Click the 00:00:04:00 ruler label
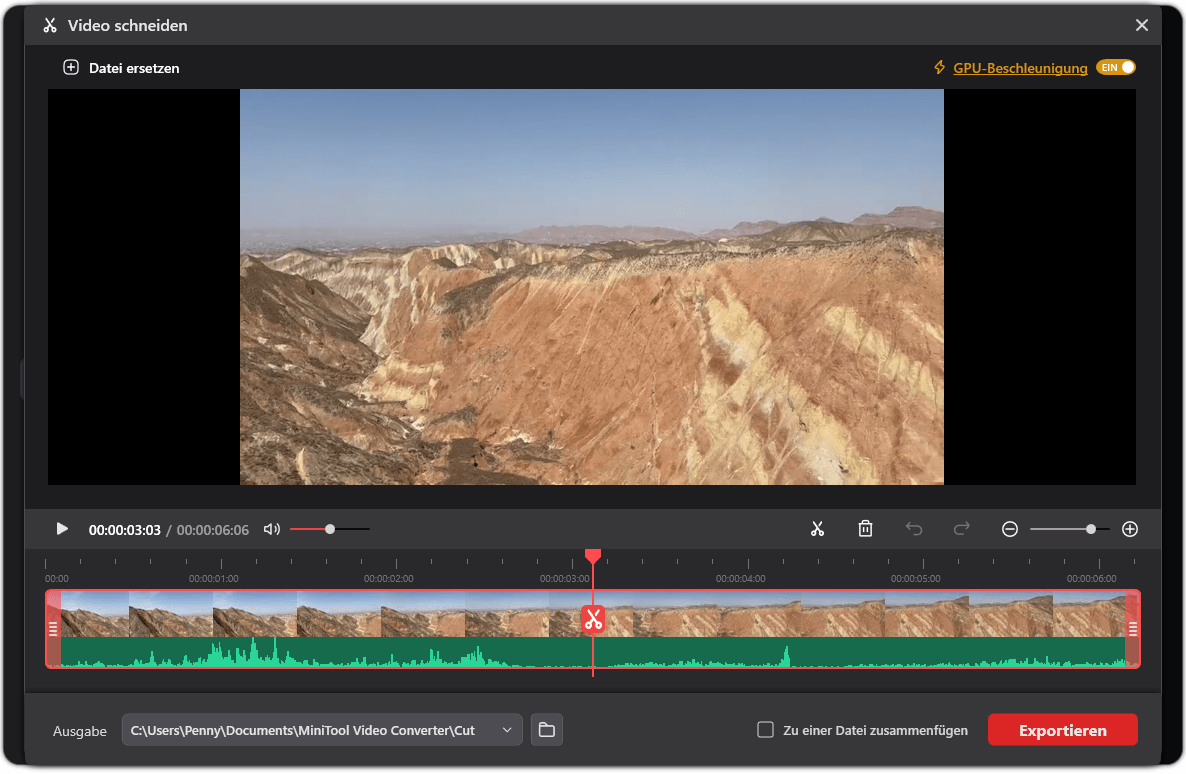The image size is (1186, 774). [740, 579]
